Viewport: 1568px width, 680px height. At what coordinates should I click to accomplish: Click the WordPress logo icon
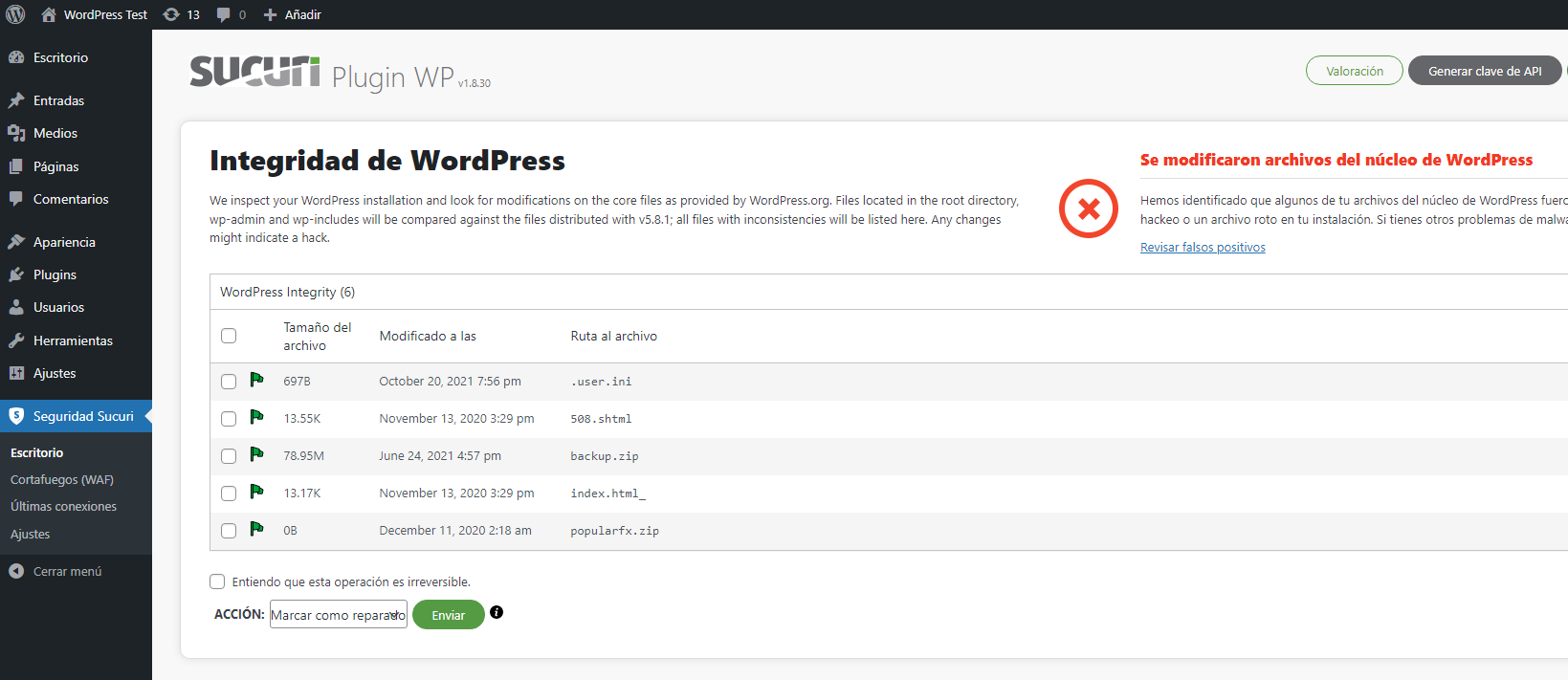coord(15,14)
